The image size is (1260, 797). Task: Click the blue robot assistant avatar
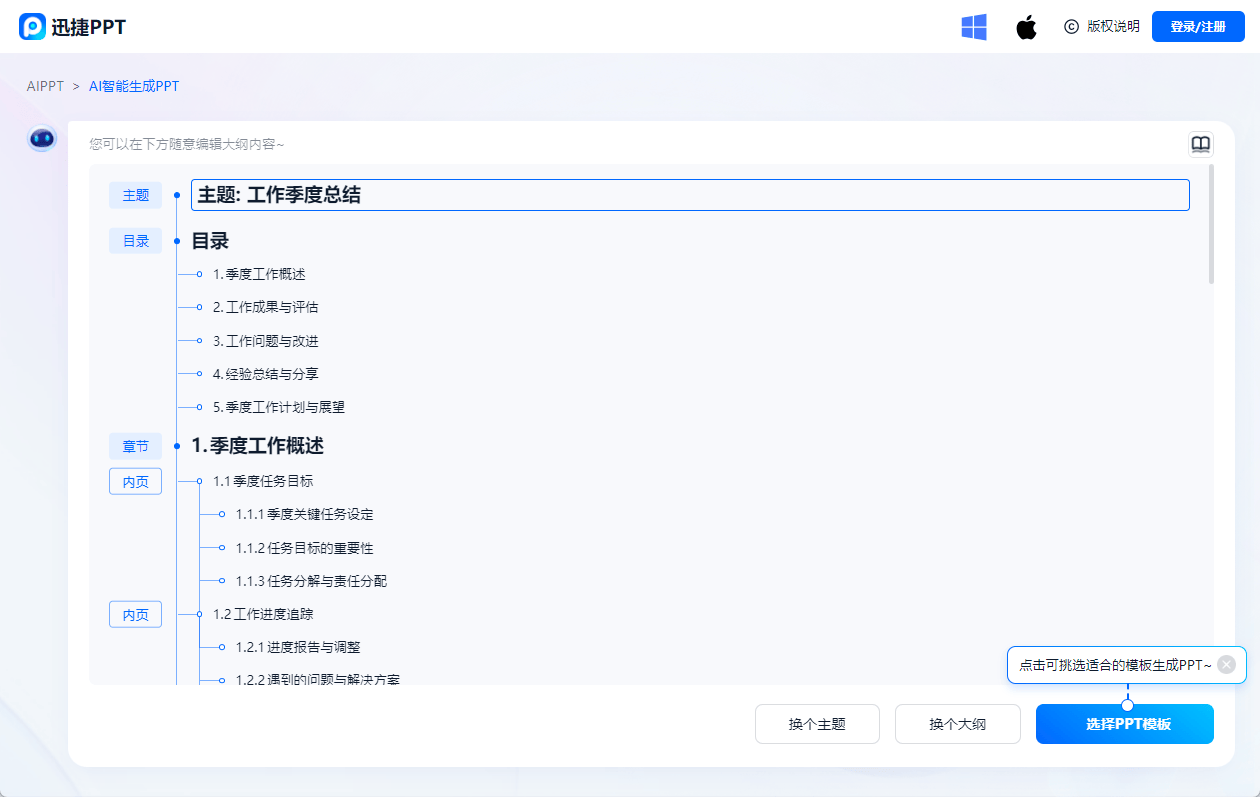coord(42,139)
